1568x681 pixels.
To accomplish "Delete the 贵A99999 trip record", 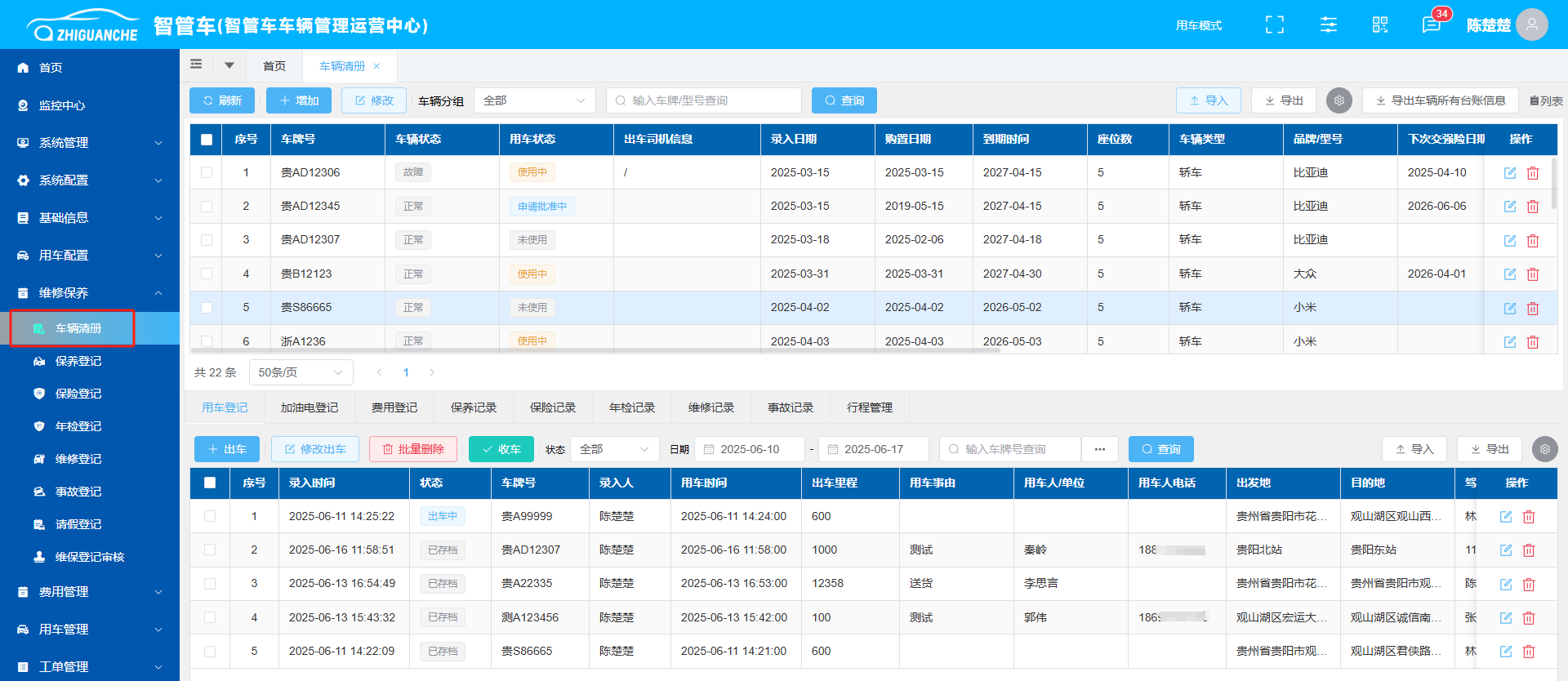I will pos(1529,517).
